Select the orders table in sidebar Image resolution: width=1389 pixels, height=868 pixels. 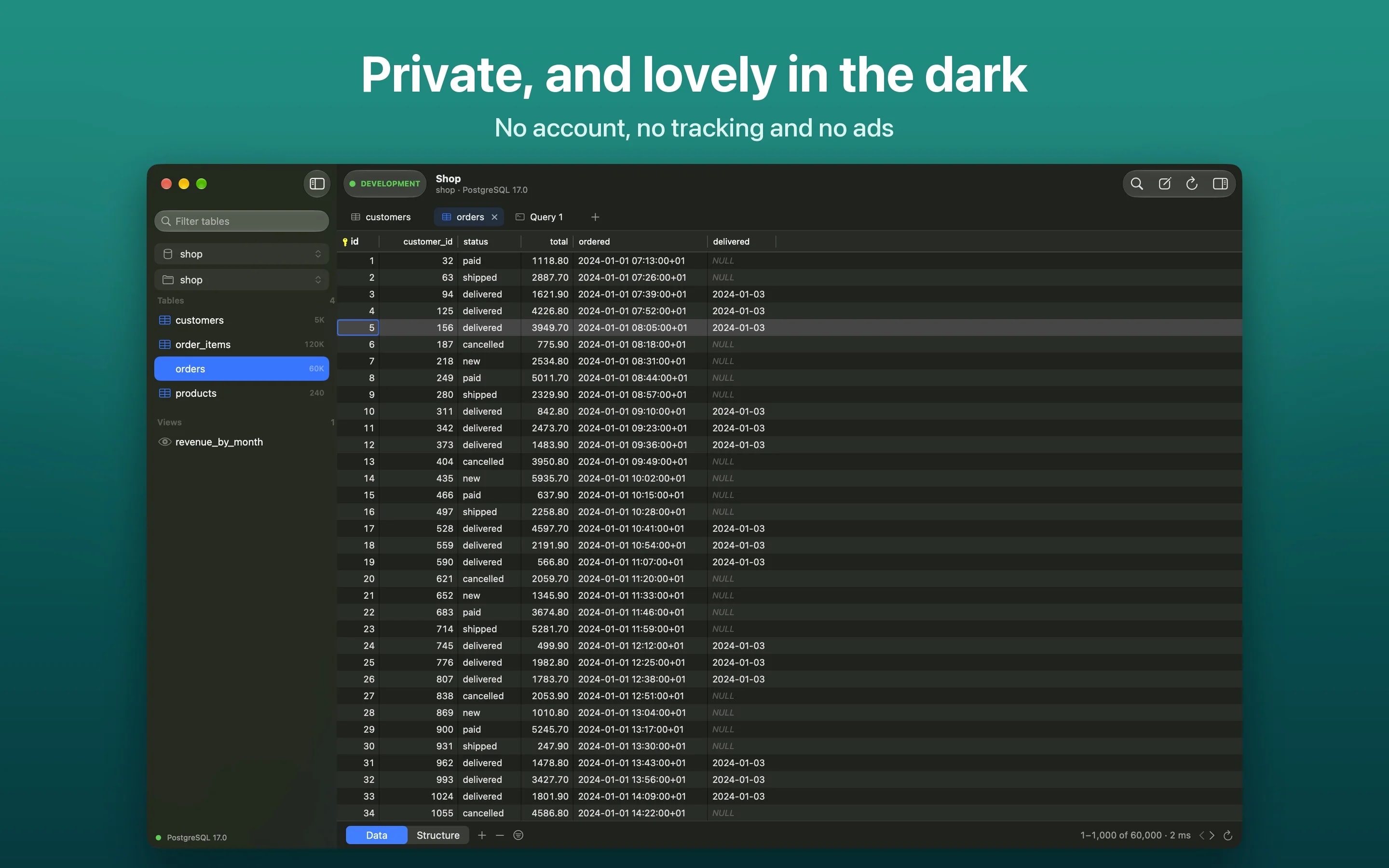point(242,368)
